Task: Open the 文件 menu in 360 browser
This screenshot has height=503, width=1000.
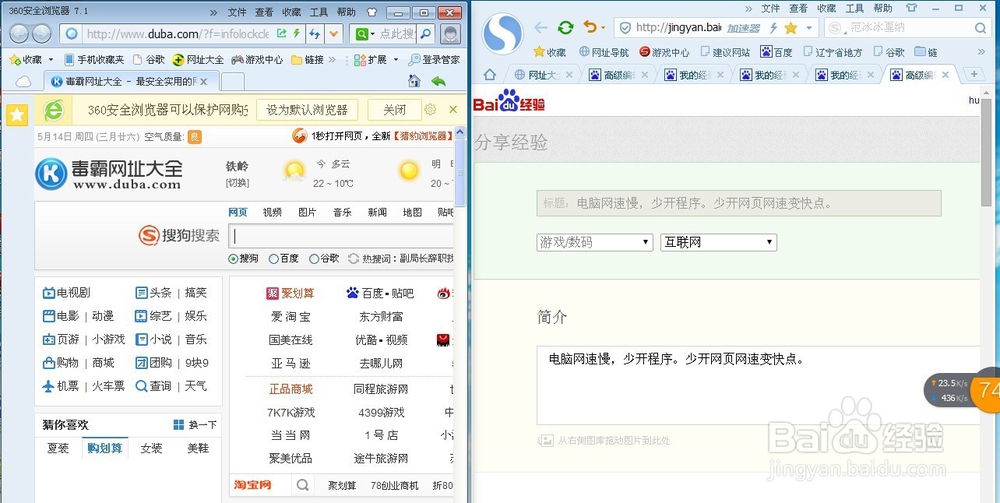Action: 237,12
